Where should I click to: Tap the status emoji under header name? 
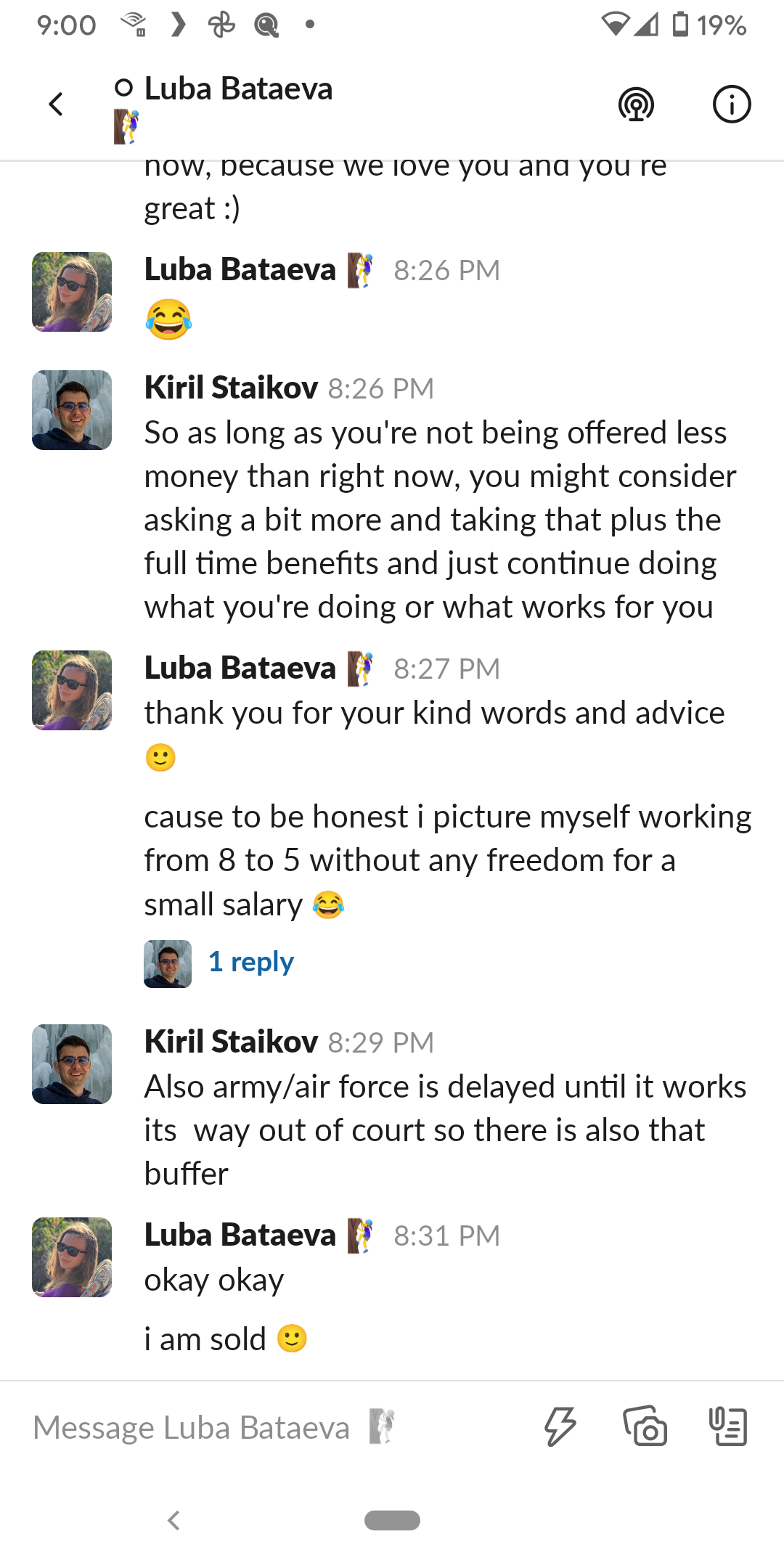click(126, 127)
